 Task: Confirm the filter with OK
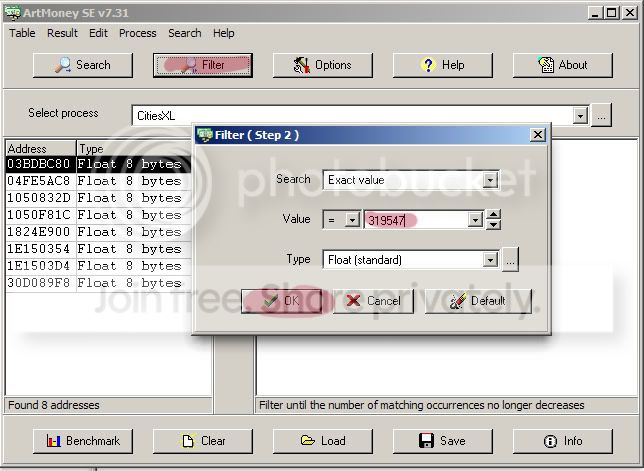point(281,301)
